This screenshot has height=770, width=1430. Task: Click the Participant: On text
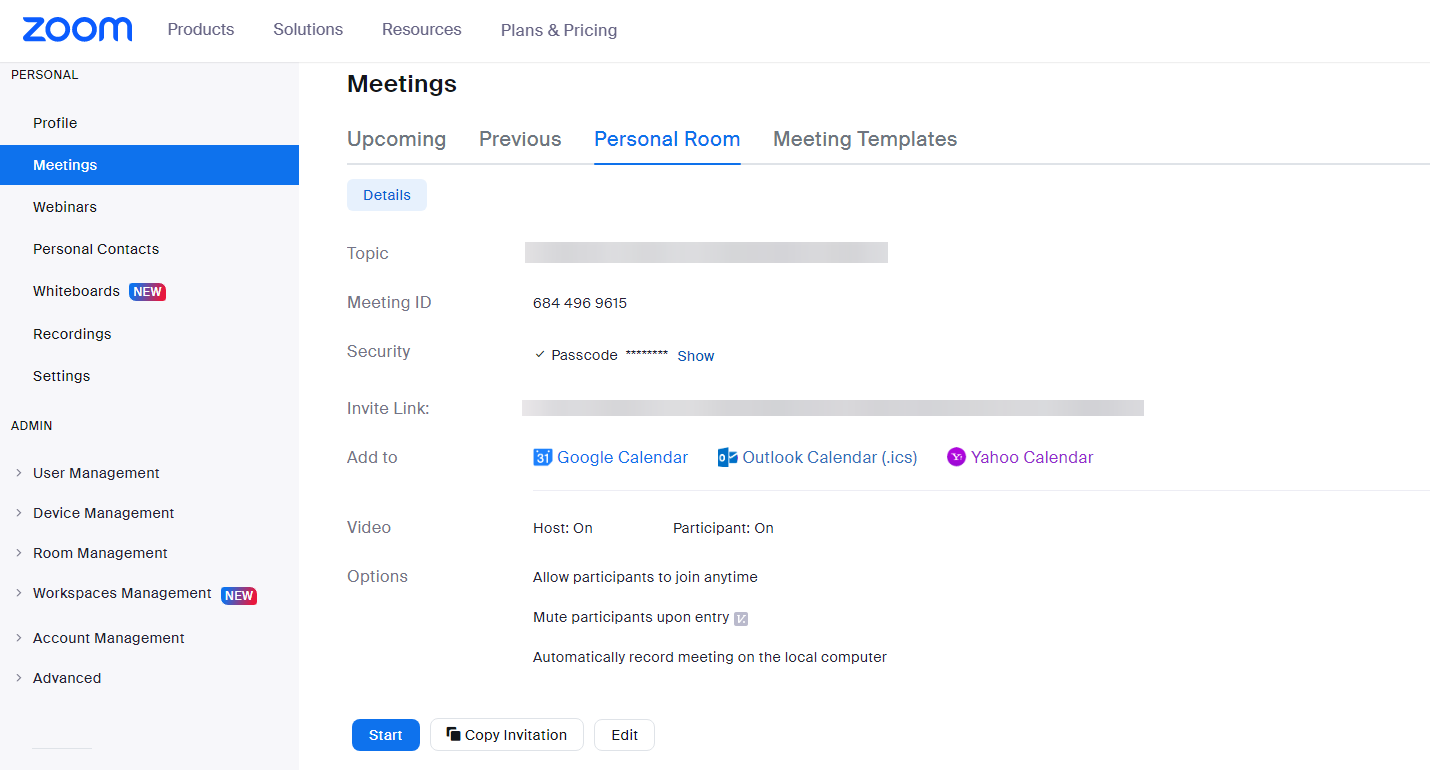pos(723,528)
